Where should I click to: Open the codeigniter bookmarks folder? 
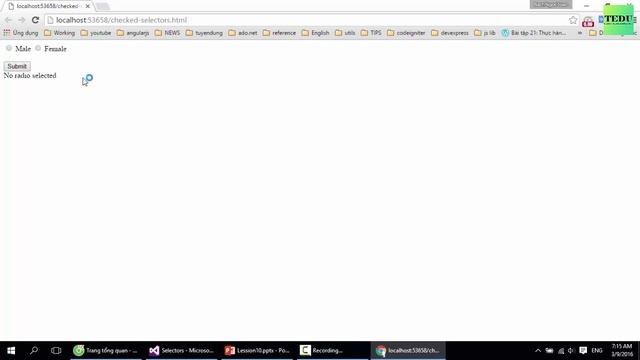point(406,33)
